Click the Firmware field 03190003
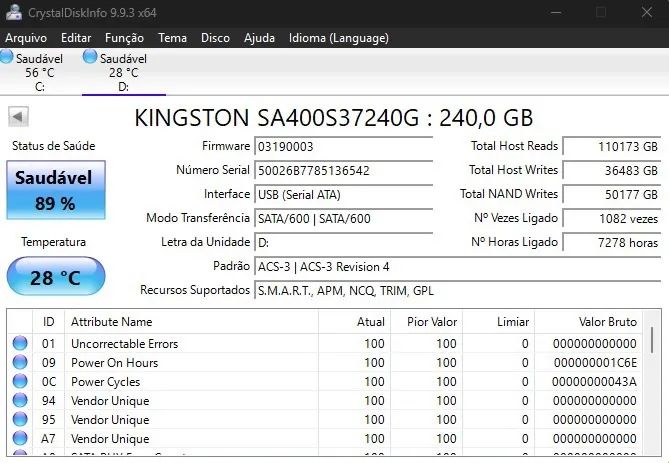This screenshot has width=669, height=463. tap(343, 147)
